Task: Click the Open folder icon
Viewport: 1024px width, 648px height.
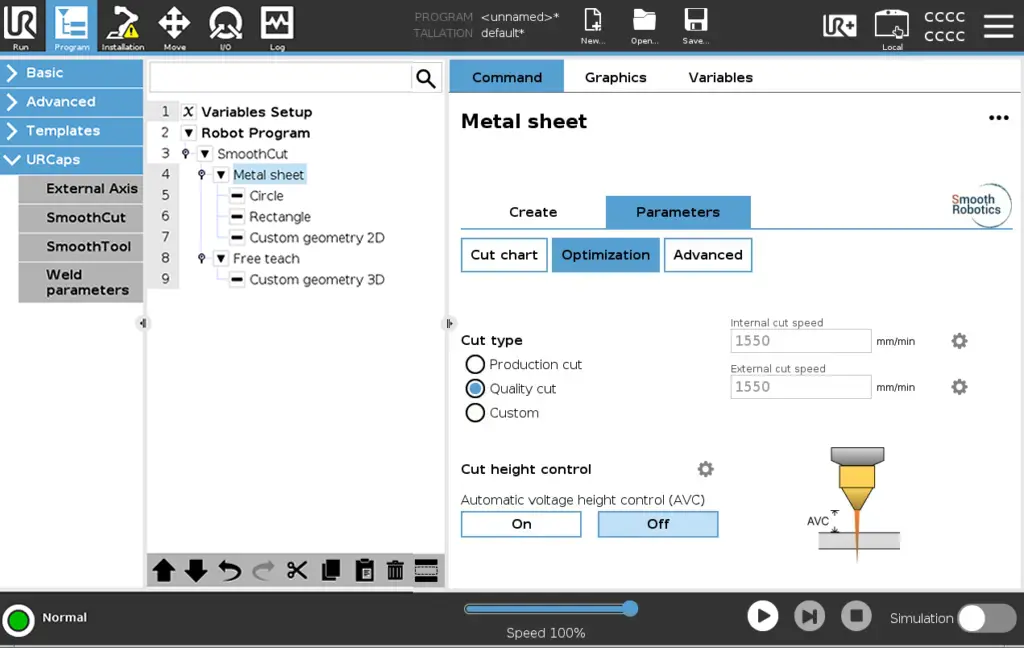Action: [x=645, y=26]
